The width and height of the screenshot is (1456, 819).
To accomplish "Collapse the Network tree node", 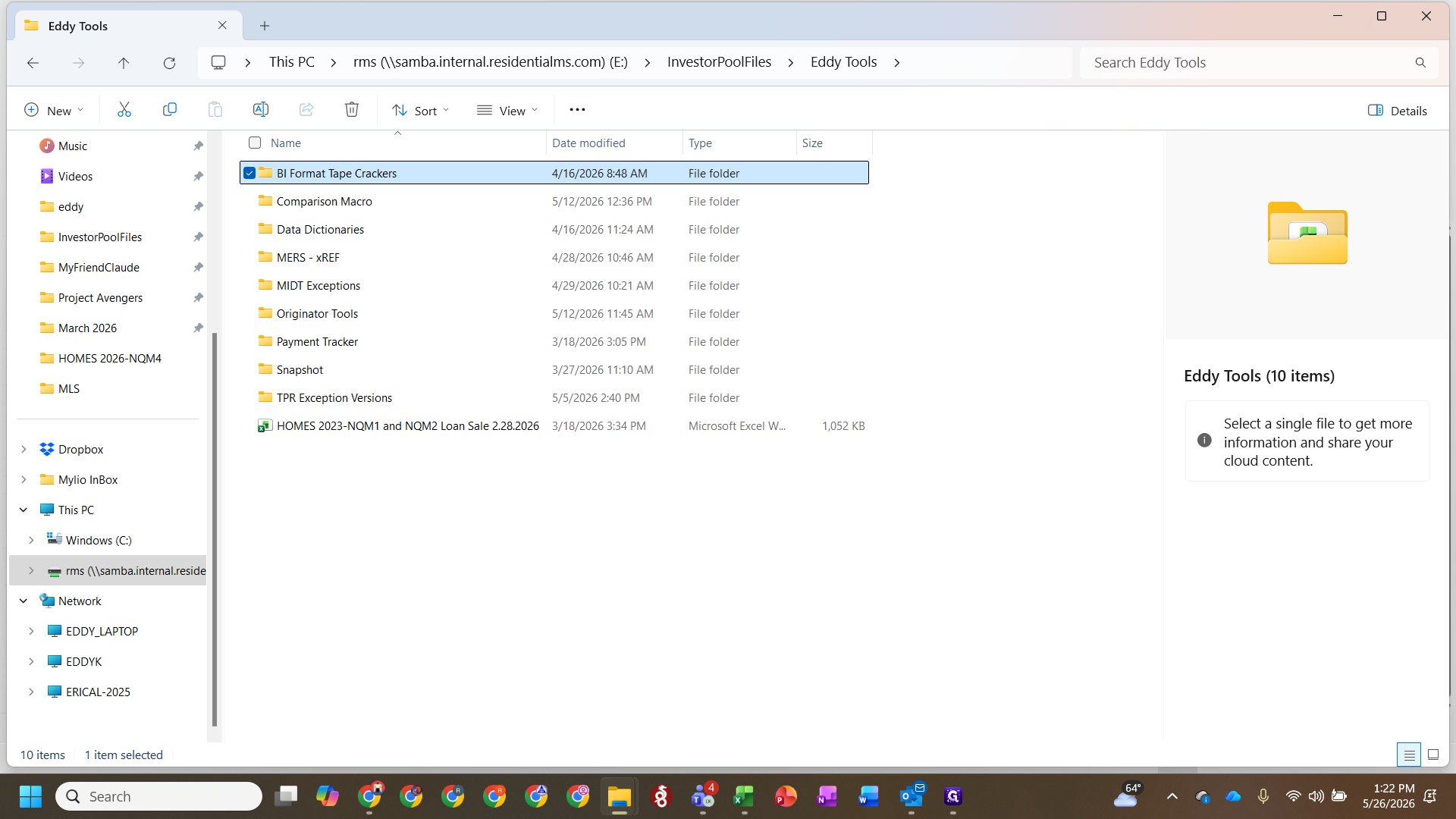I will click(x=24, y=601).
